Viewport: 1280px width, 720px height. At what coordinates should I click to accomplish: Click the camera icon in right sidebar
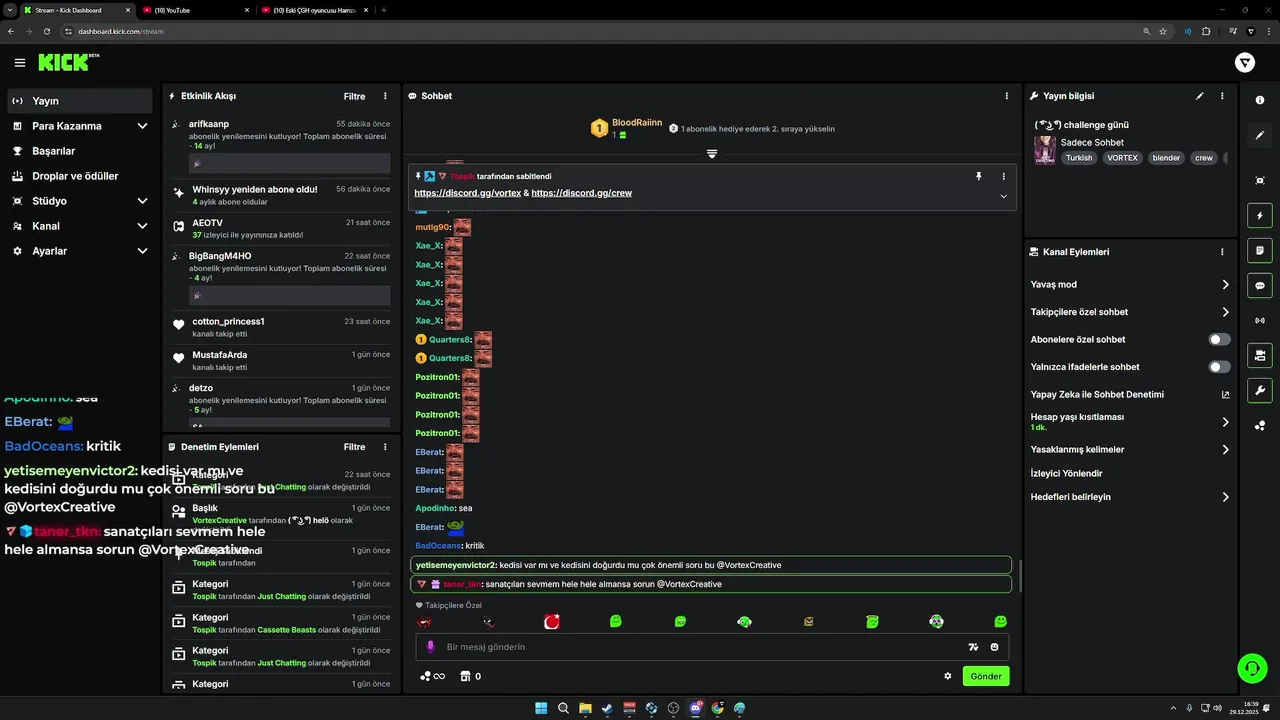click(1260, 355)
